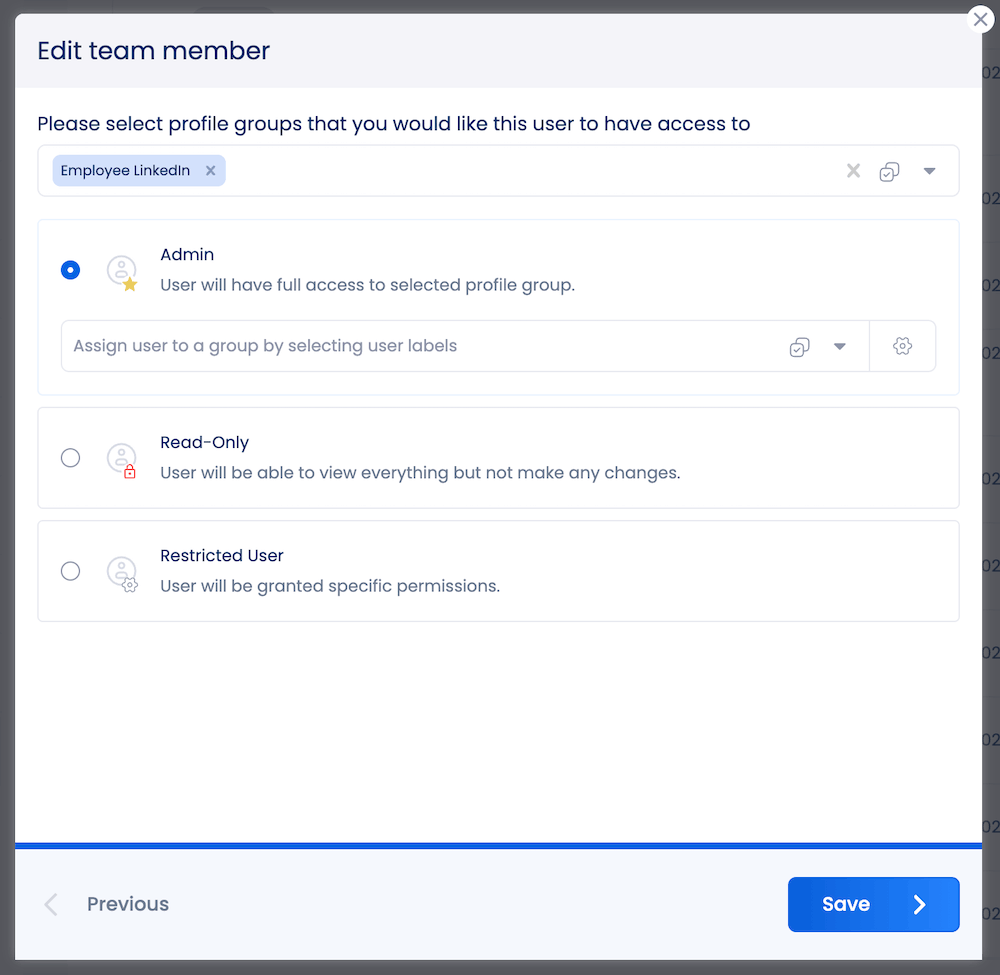Select the Admin radio button

(70, 270)
